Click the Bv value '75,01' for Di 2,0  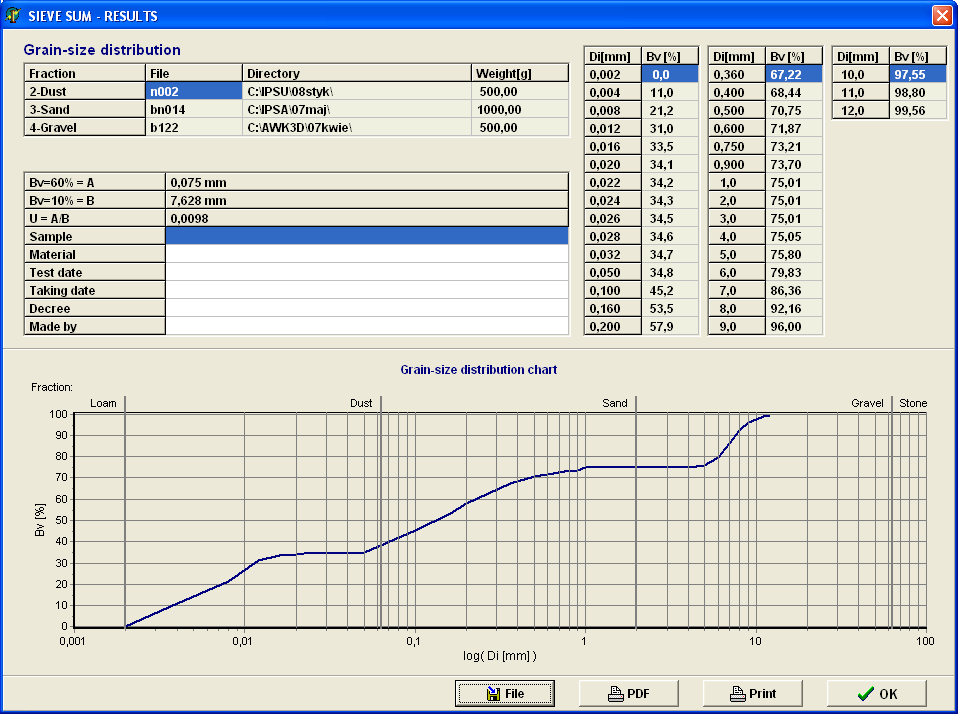794,200
